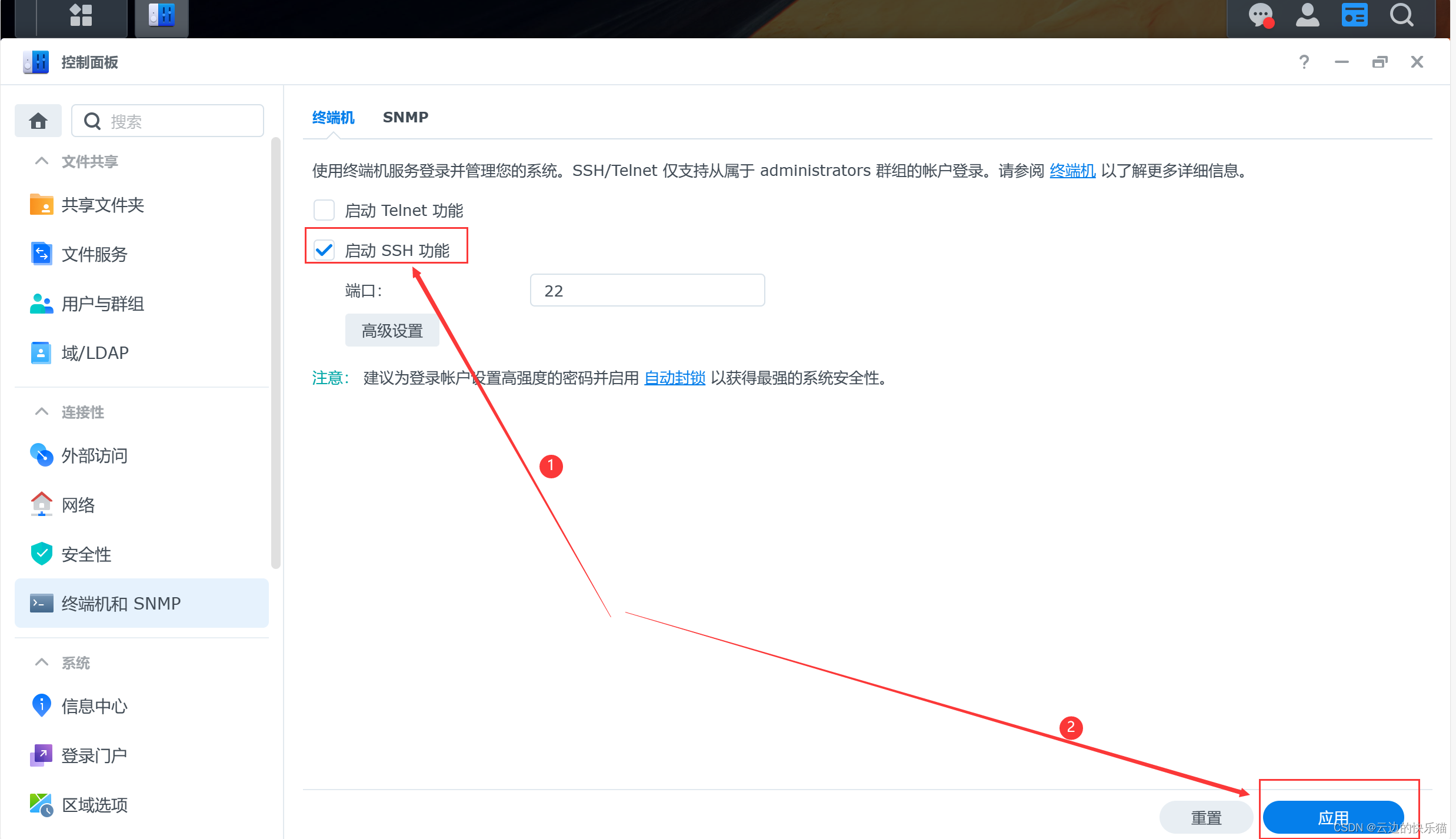This screenshot has height=839, width=1456.
Task: Click the 安全性 label text
Action: tap(86, 554)
